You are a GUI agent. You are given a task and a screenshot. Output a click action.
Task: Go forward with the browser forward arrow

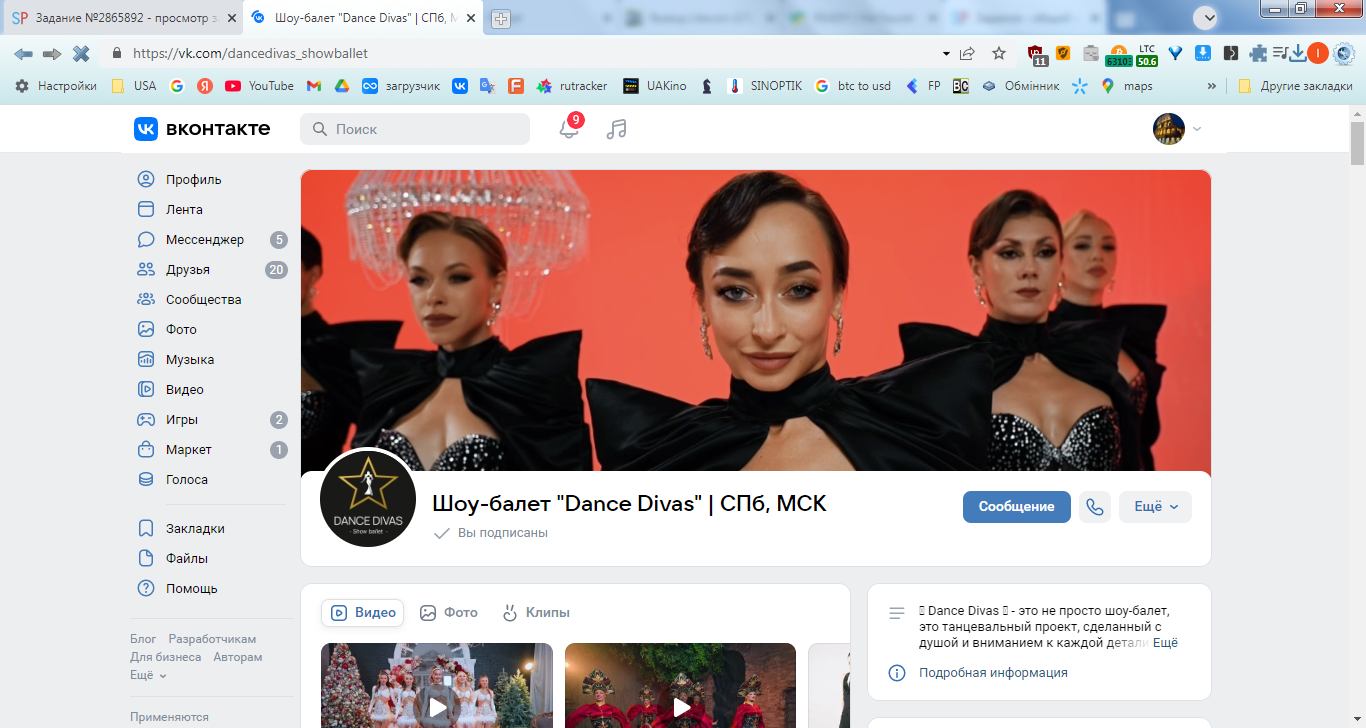(x=52, y=54)
